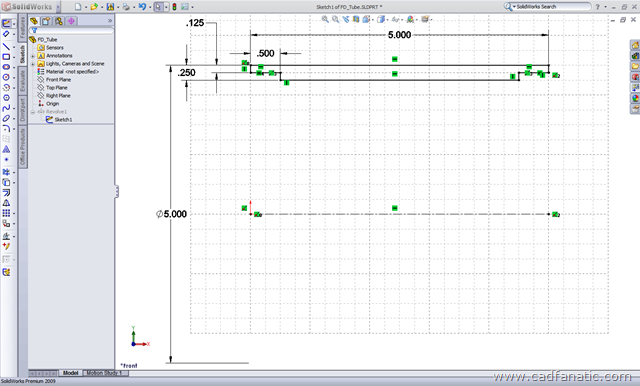The height and width of the screenshot is (386, 640).
Task: Use the Zoom to Fit icon
Action: point(325,19)
